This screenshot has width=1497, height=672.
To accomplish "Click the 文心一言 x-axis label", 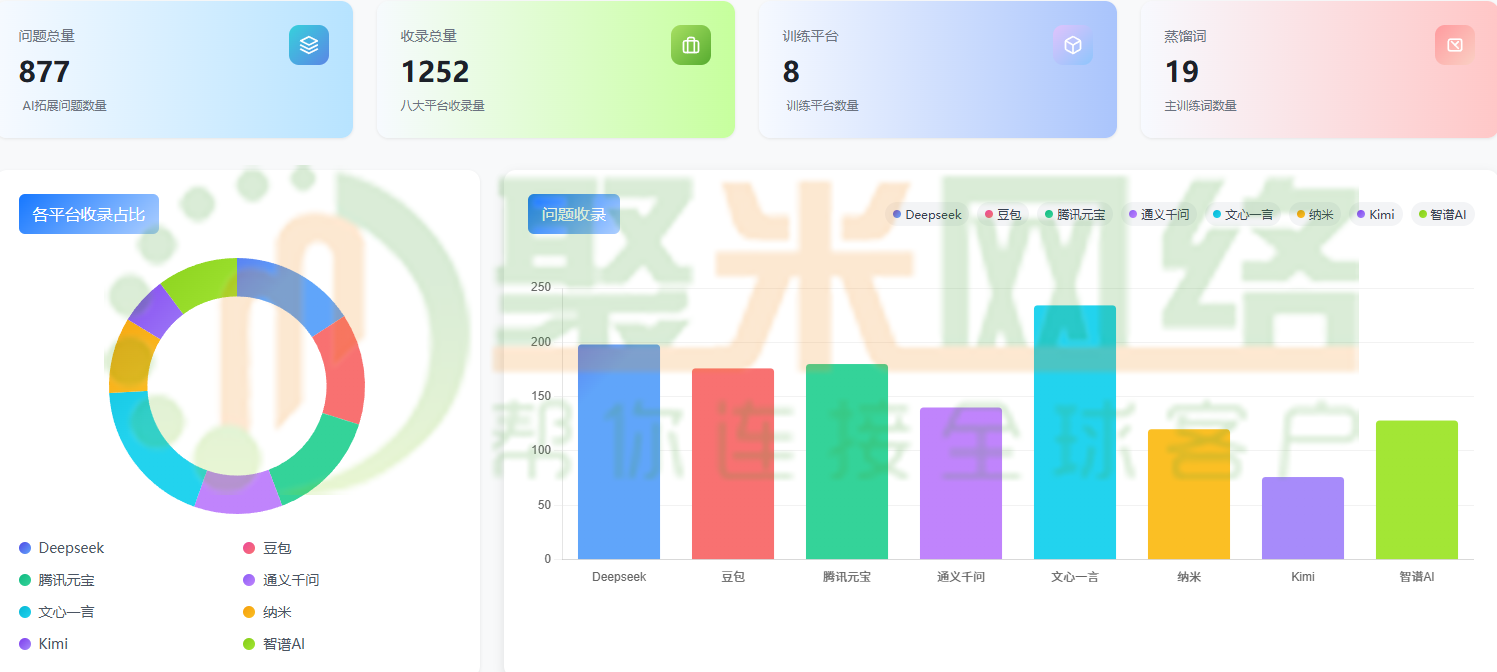I will point(1075,577).
